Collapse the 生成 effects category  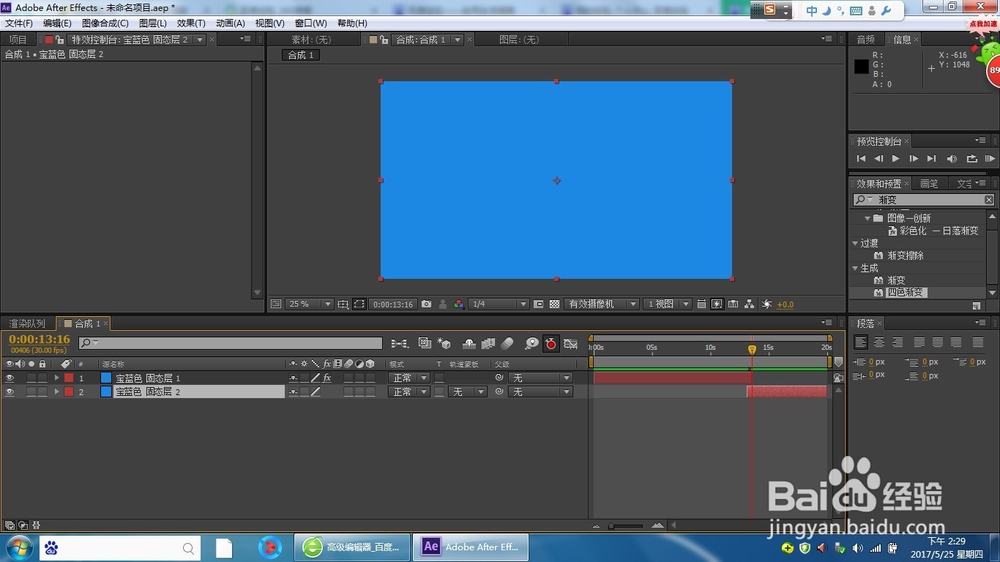pos(856,268)
